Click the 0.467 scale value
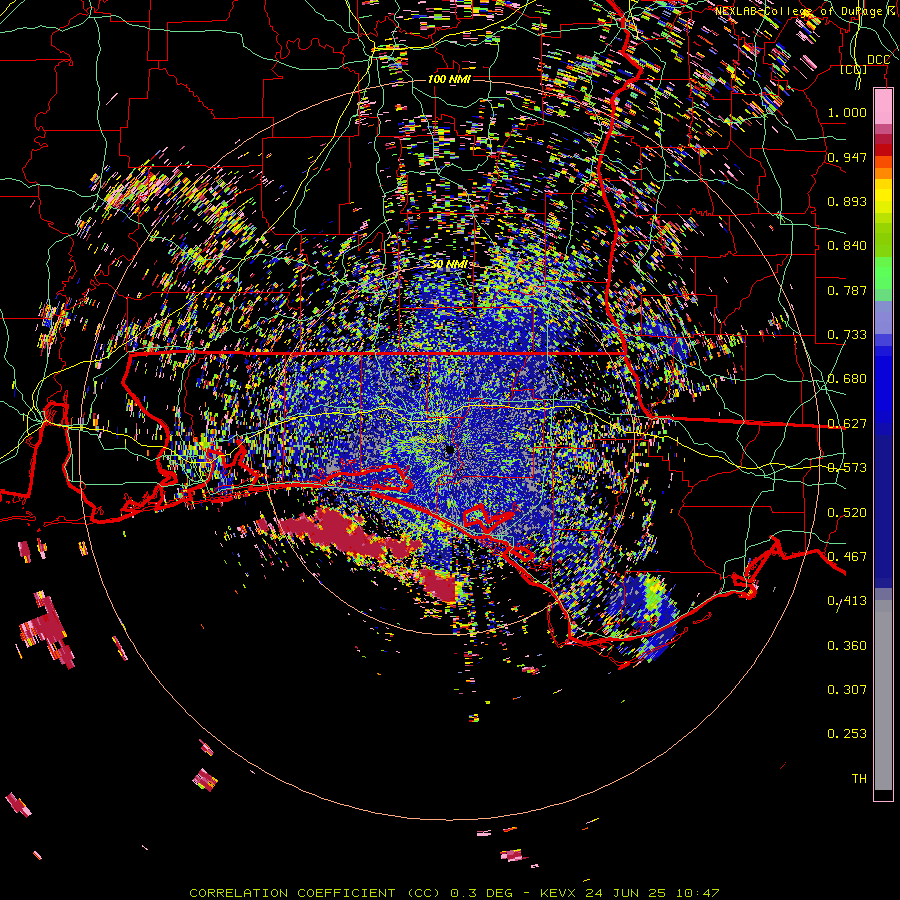Screen dimensions: 900x900 tap(847, 557)
